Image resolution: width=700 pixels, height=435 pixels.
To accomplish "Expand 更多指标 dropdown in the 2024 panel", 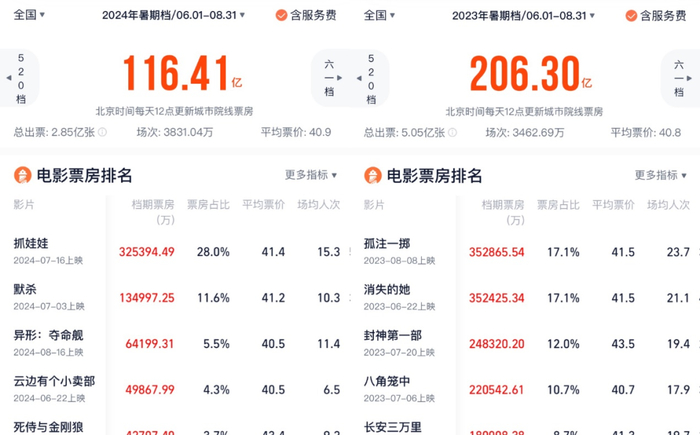I will tap(311, 175).
